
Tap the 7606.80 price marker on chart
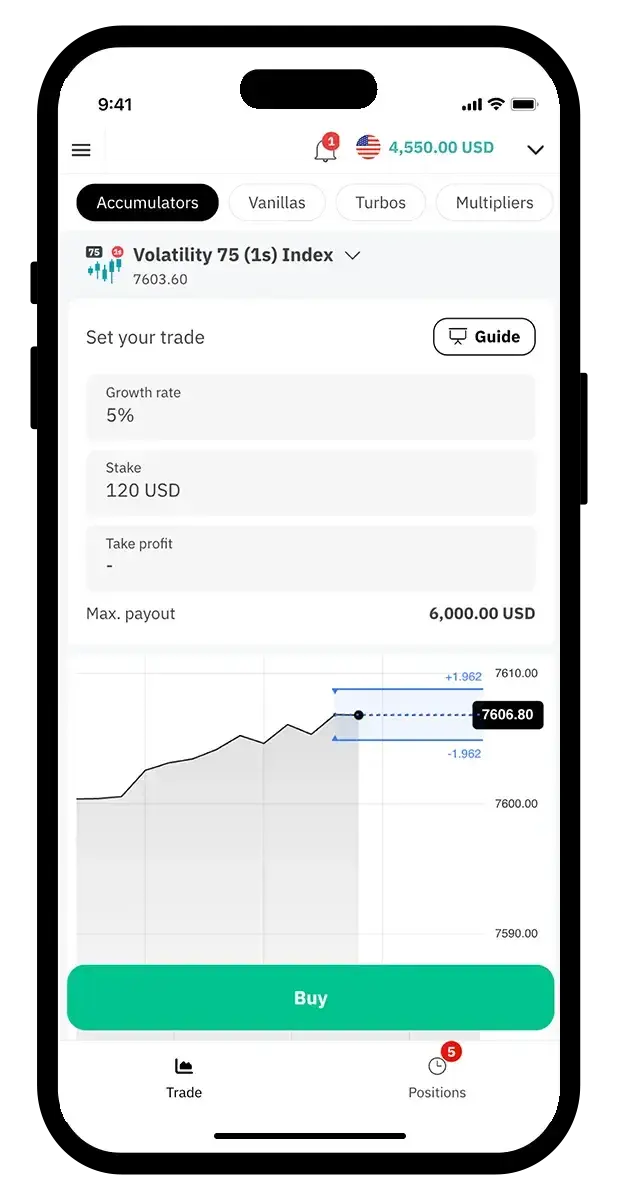pyautogui.click(x=507, y=715)
